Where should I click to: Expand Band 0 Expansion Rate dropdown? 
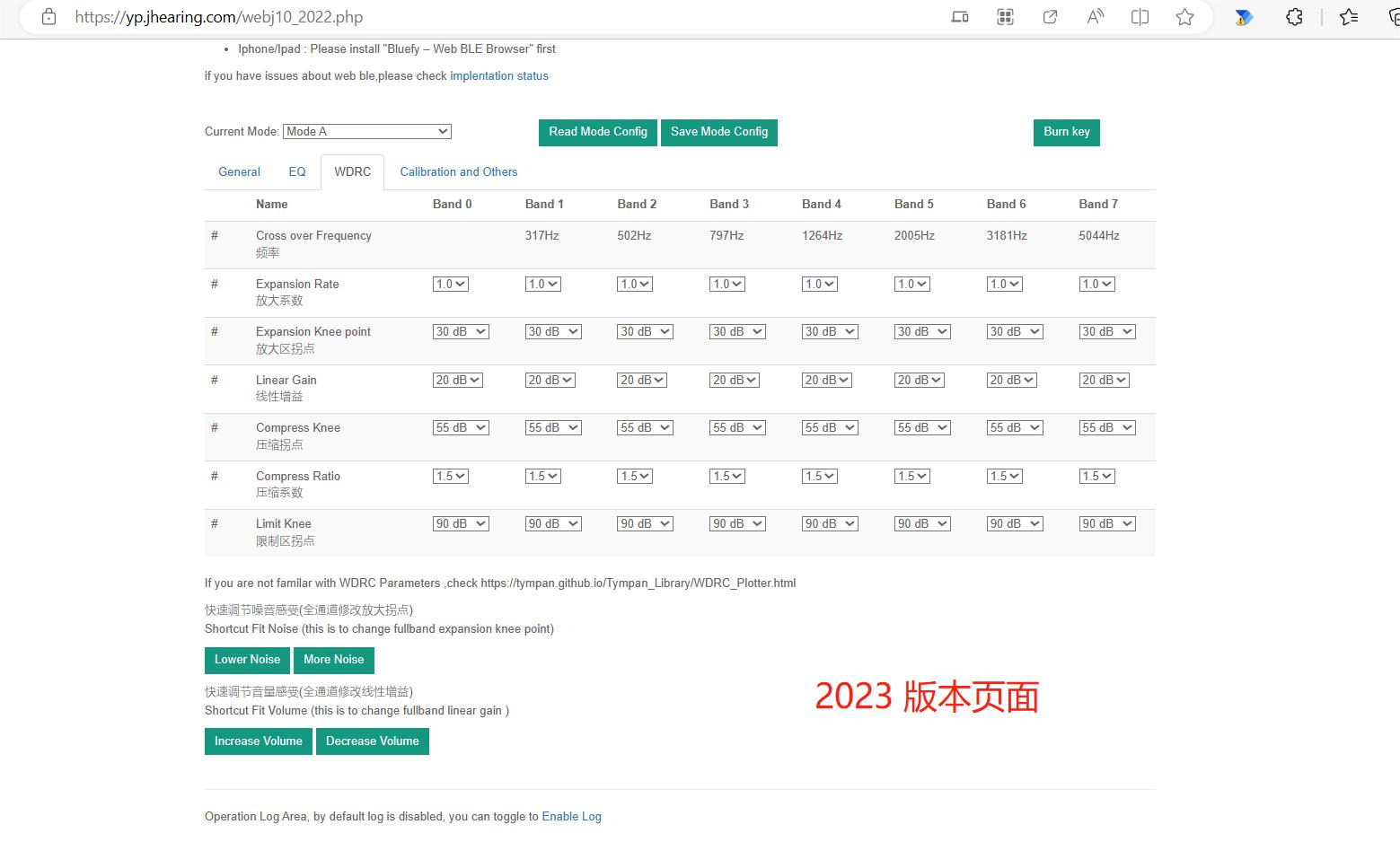[x=450, y=284]
